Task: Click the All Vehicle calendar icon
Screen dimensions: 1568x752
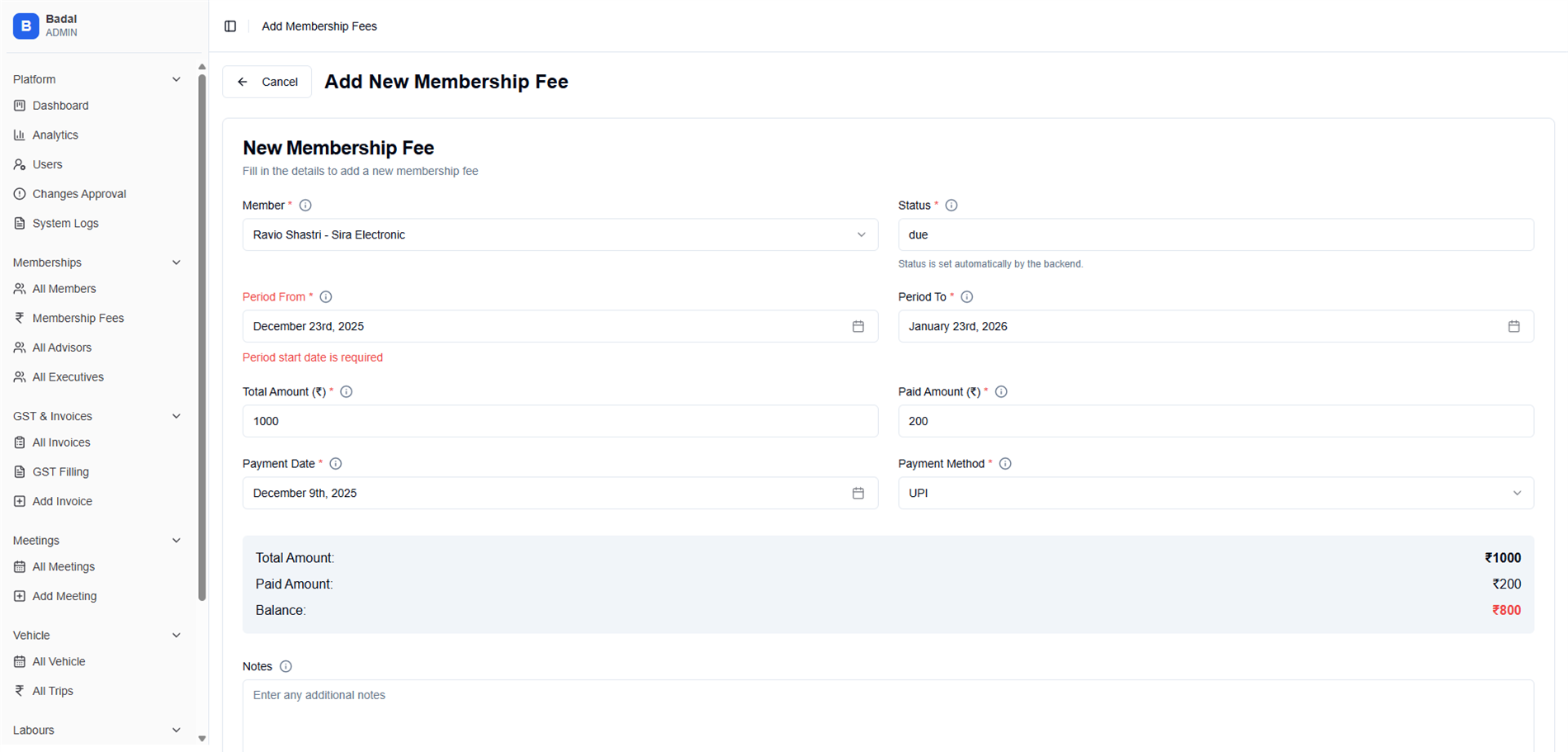Action: point(20,662)
